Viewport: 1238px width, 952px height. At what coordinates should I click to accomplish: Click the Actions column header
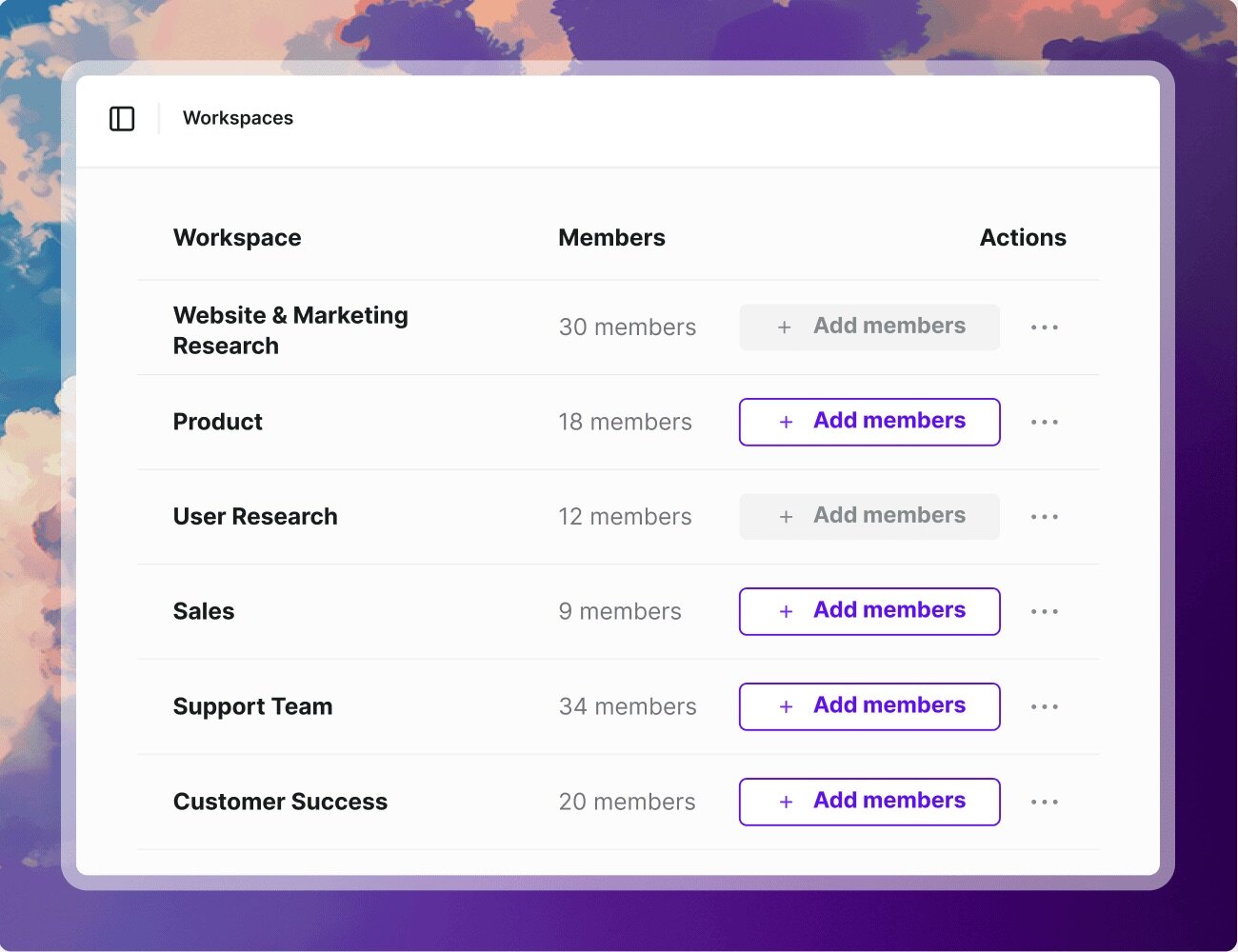tap(1023, 237)
